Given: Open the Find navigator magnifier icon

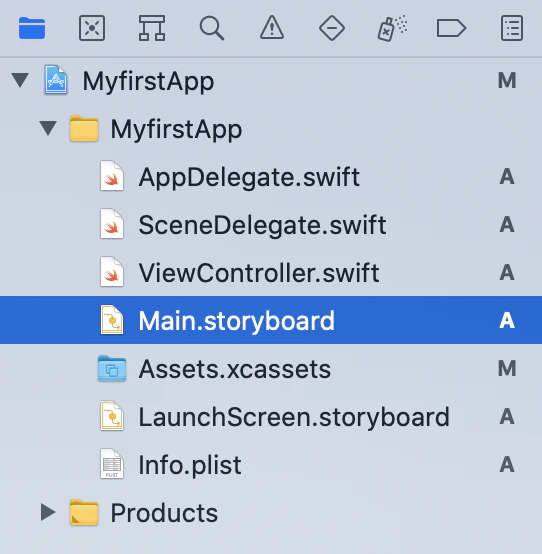Looking at the screenshot, I should [212, 29].
